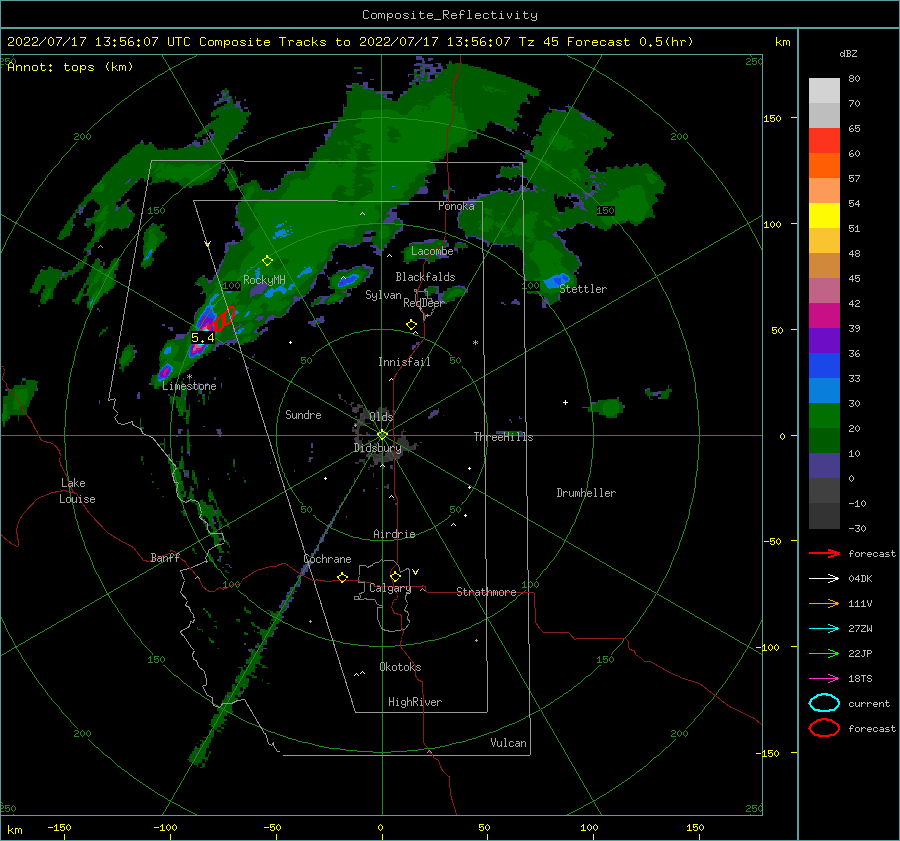Click the Banff label

tap(165, 558)
